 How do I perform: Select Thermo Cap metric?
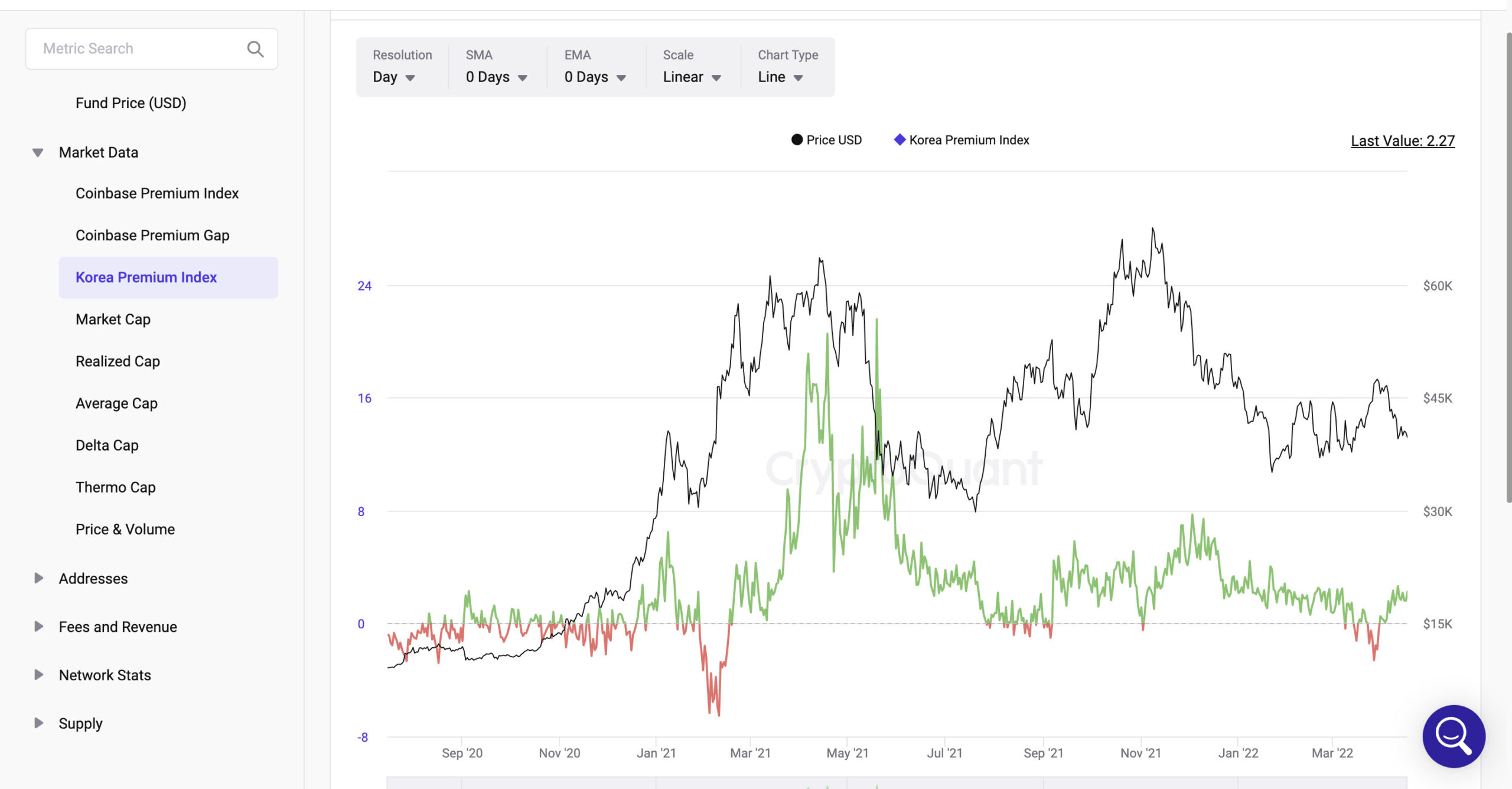click(x=115, y=487)
